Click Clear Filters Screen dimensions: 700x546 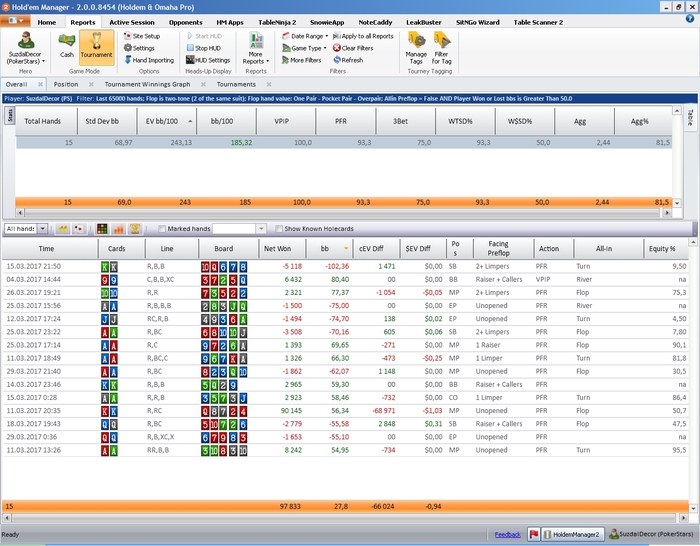click(353, 48)
